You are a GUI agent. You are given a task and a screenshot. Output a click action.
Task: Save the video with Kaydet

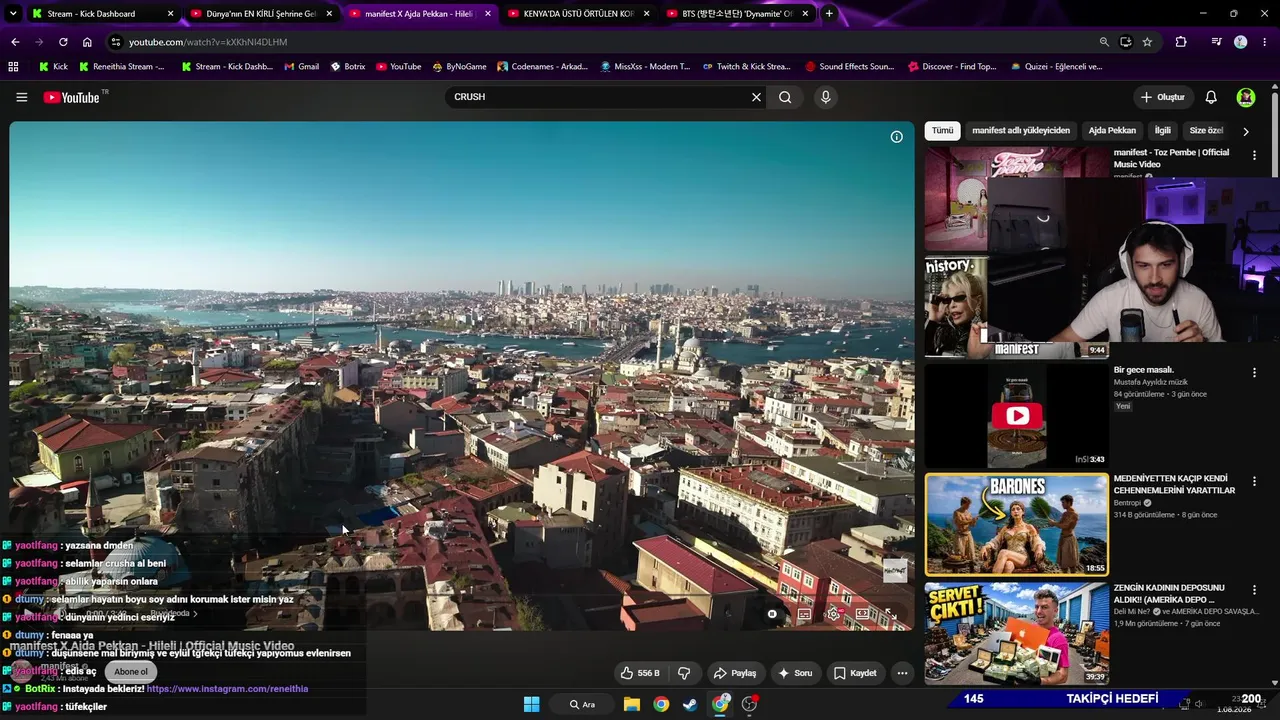(x=856, y=673)
